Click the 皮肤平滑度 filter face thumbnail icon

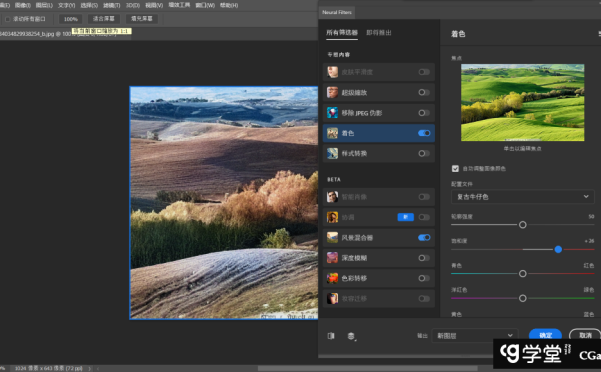tap(332, 72)
